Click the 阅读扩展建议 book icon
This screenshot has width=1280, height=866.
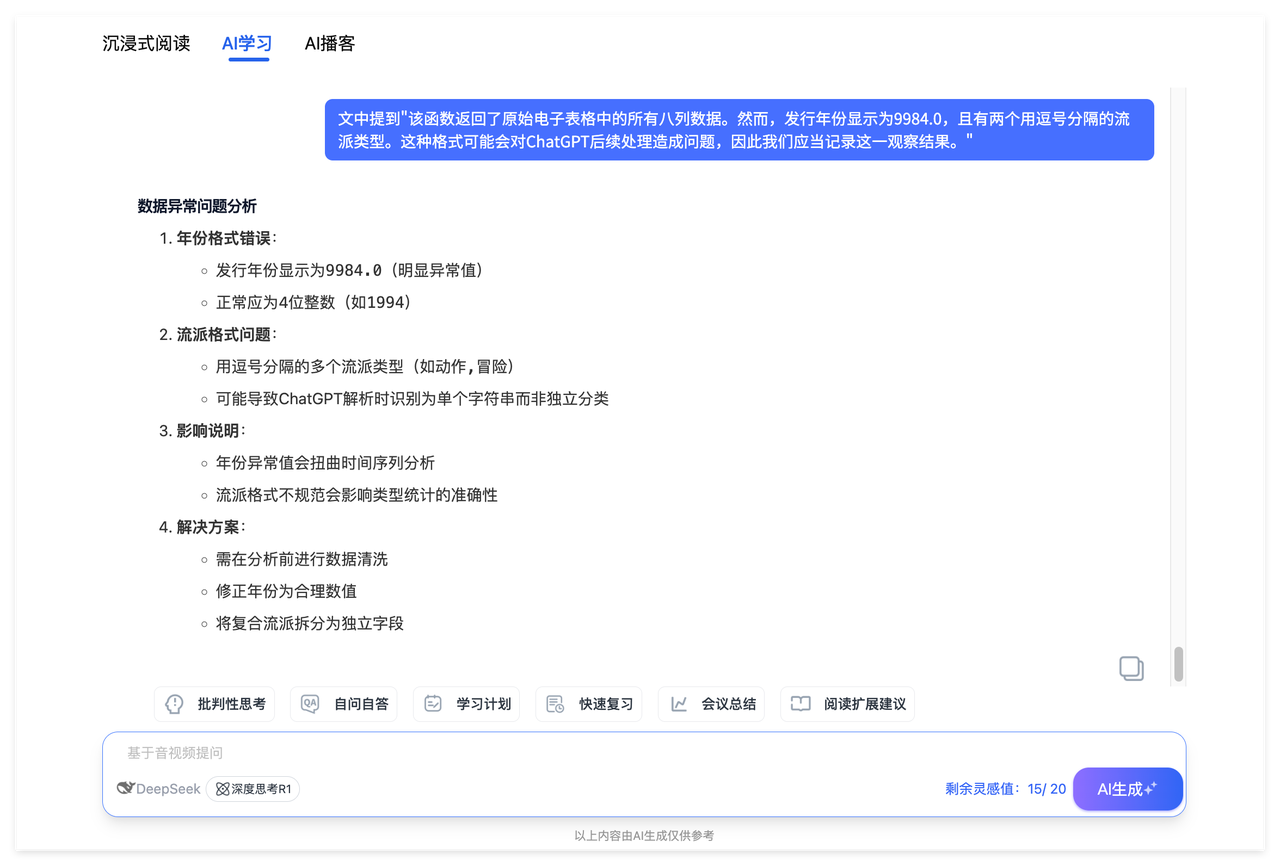800,704
